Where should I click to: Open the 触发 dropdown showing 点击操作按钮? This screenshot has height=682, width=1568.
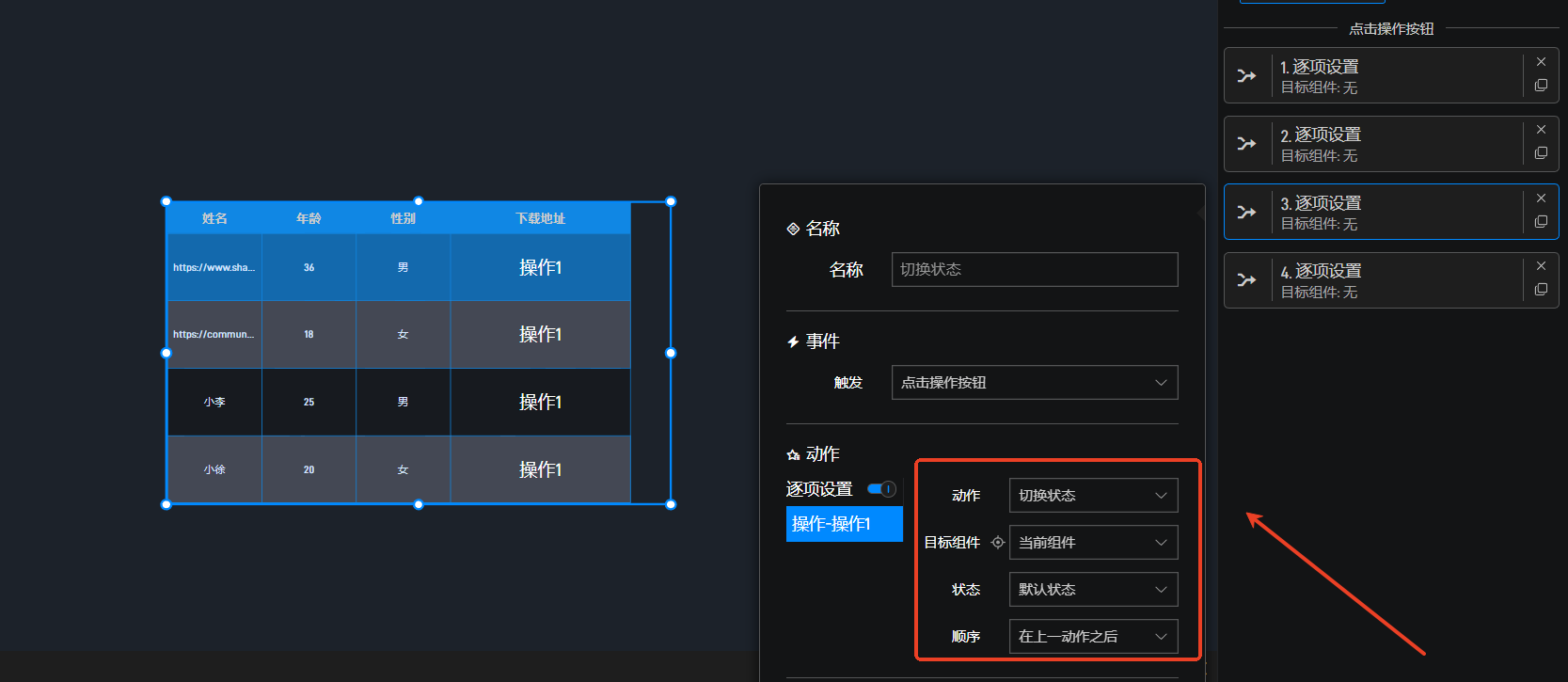pos(1034,383)
